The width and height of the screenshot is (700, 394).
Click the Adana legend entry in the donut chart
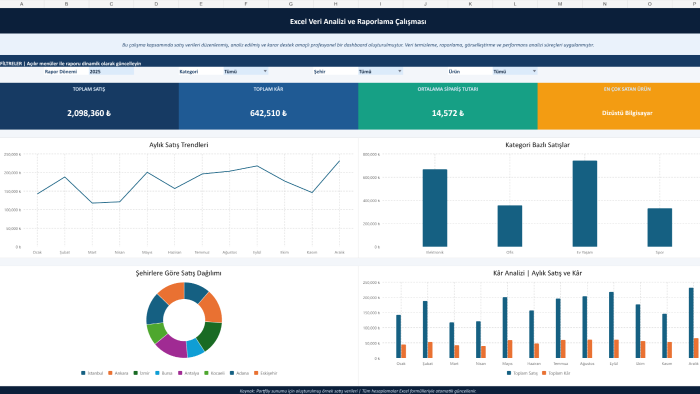coord(239,373)
